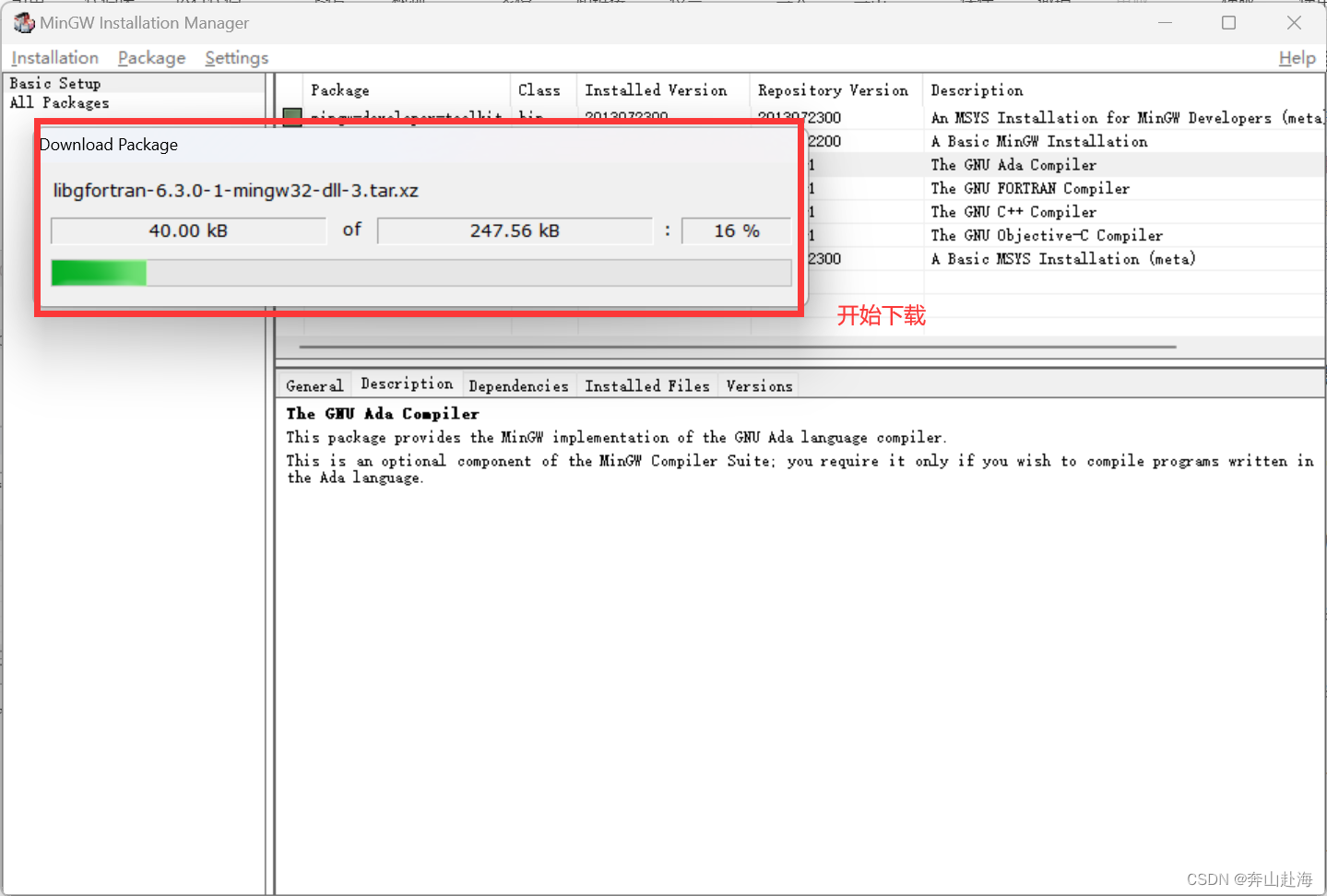Switch to the Installed Files tab

tap(646, 385)
